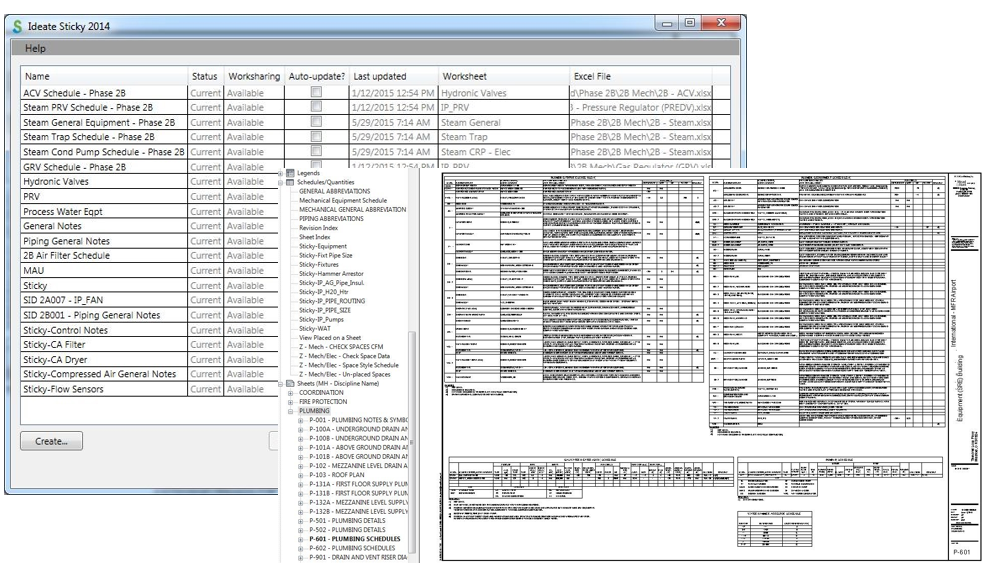Viewport: 990px width, 569px height.
Task: Expand the Legends node in project browser
Action: click(x=282, y=173)
